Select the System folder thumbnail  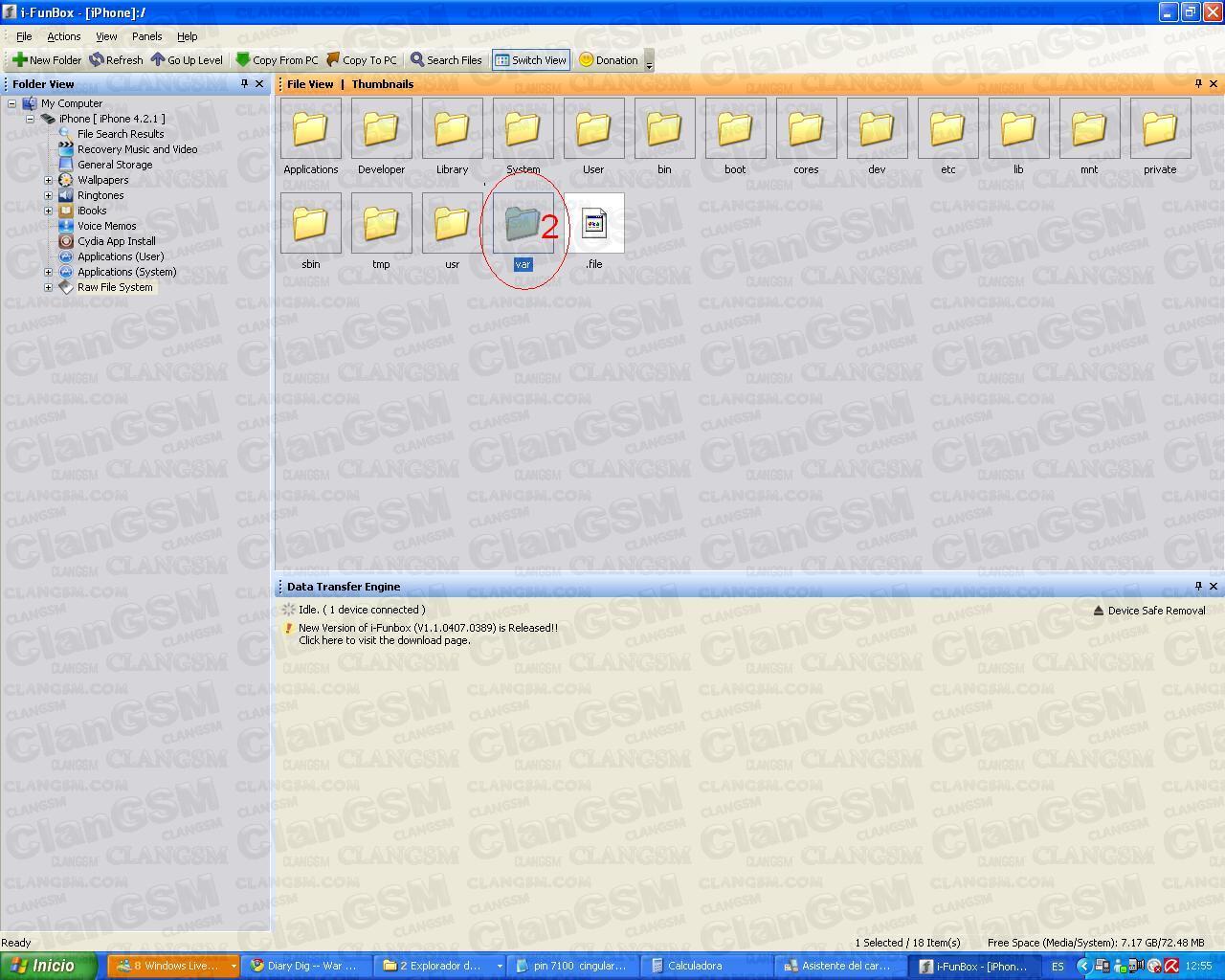(x=523, y=128)
